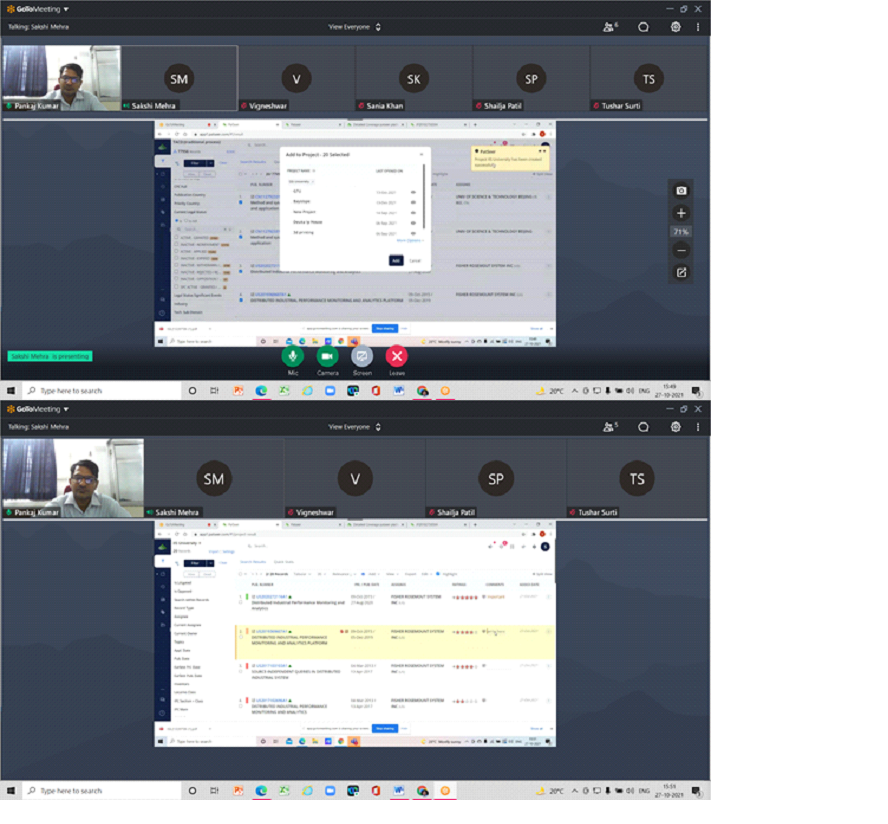
Task: Open participants list icon in top meeting
Action: 610,27
